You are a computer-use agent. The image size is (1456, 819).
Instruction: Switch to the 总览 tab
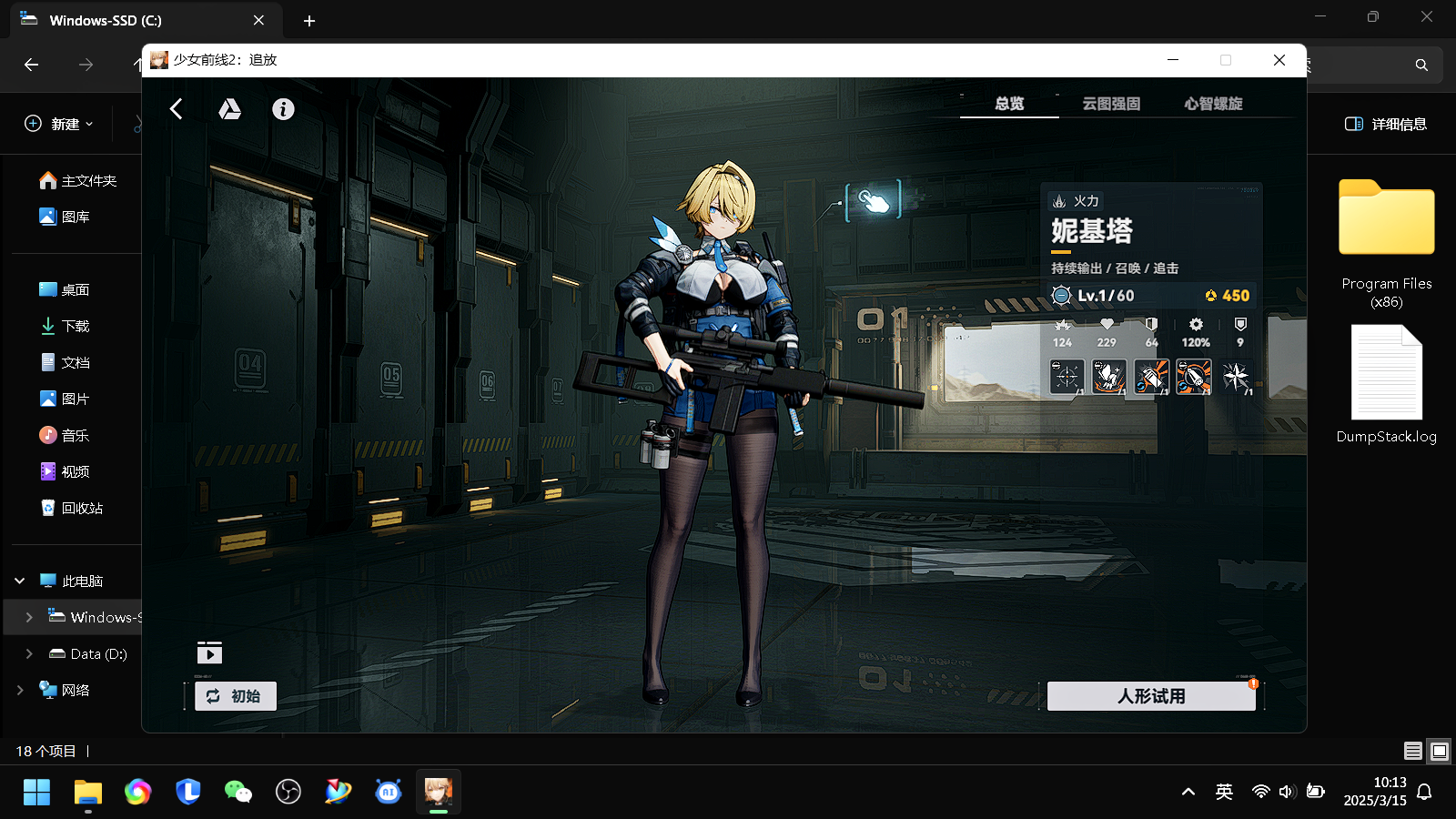click(1009, 104)
